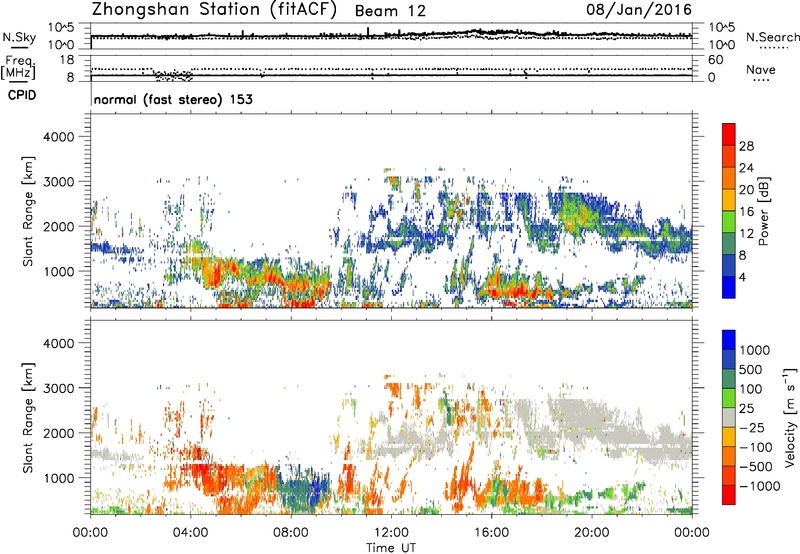Viewport: 800px width, 554px height.
Task: Click the blue top of the velocity colorbar
Action: 729,340
